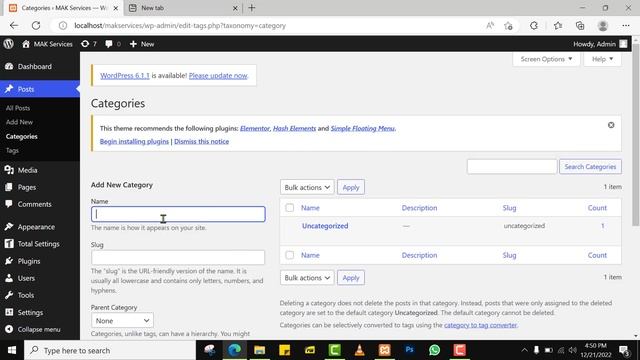Expand the Help panel
This screenshot has height=360, width=640.
coord(602,59)
